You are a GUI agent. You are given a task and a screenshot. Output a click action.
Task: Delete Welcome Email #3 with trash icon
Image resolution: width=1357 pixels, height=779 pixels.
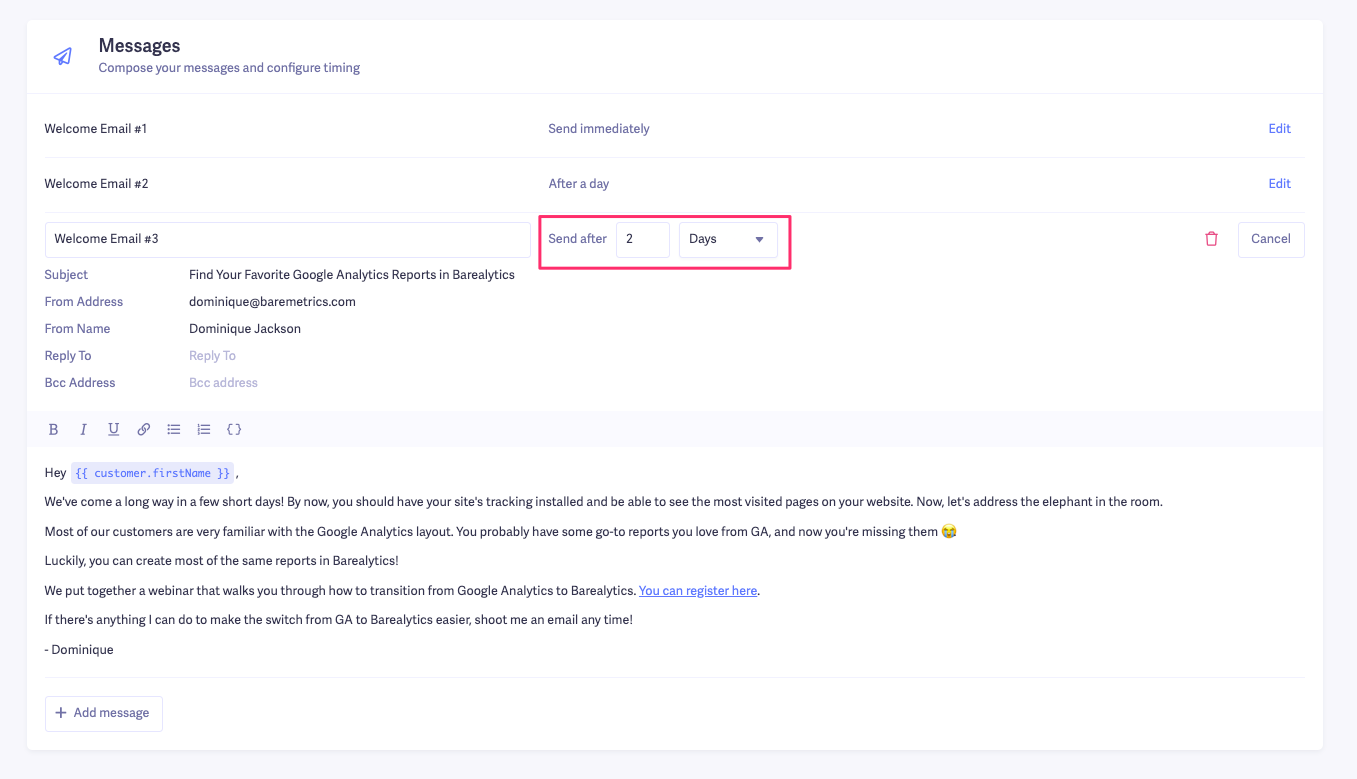1211,239
